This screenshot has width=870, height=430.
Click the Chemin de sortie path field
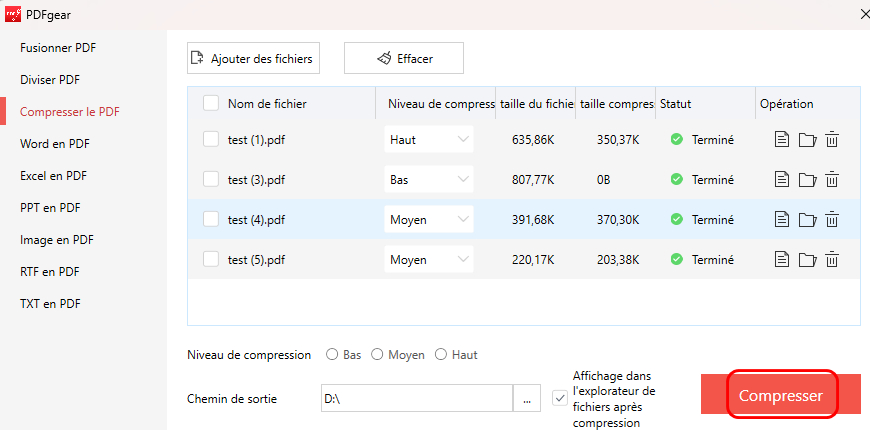click(x=417, y=398)
